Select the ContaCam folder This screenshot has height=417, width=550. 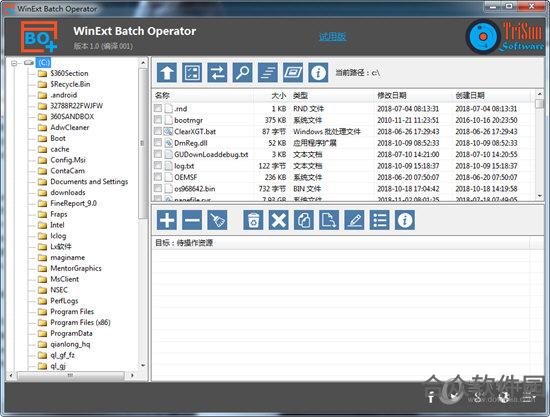click(x=67, y=171)
